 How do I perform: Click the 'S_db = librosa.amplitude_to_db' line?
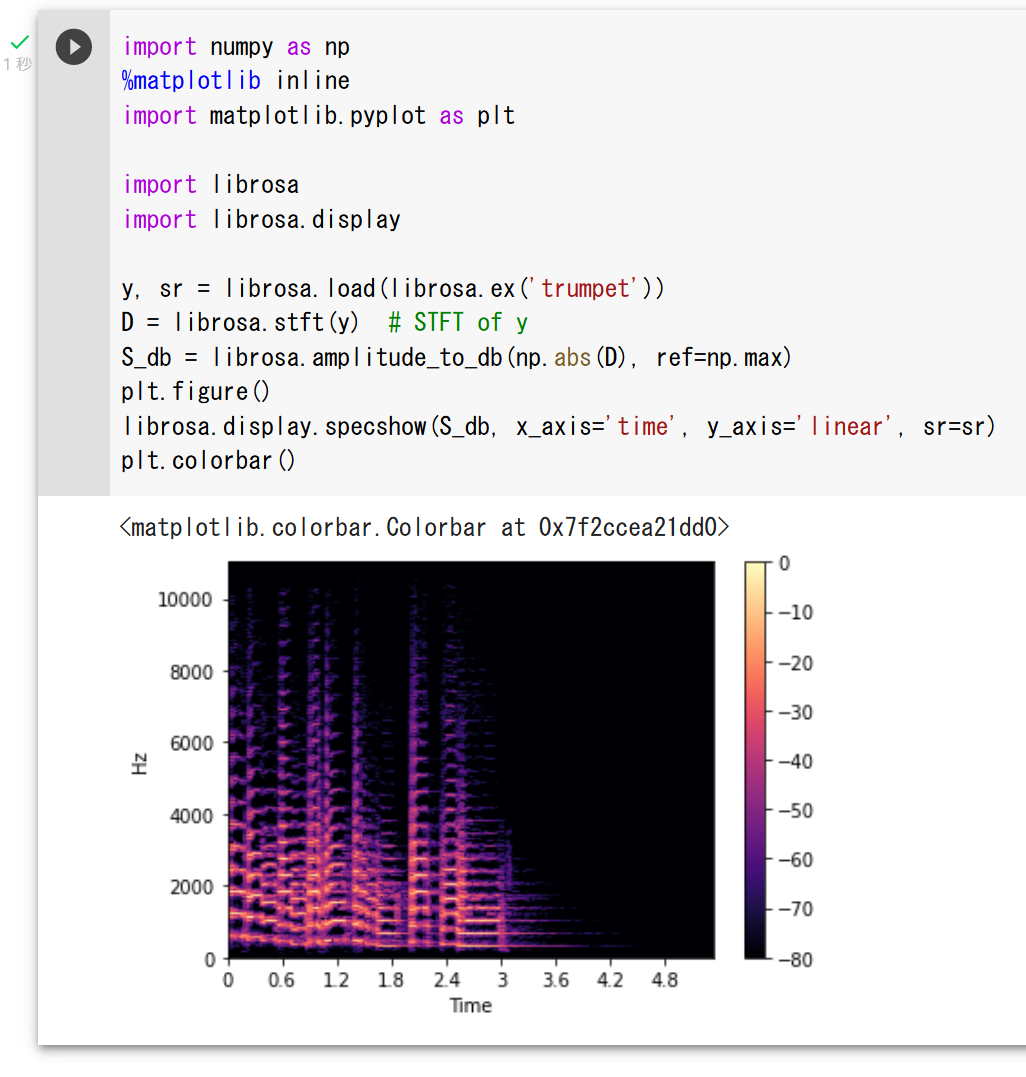[456, 357]
